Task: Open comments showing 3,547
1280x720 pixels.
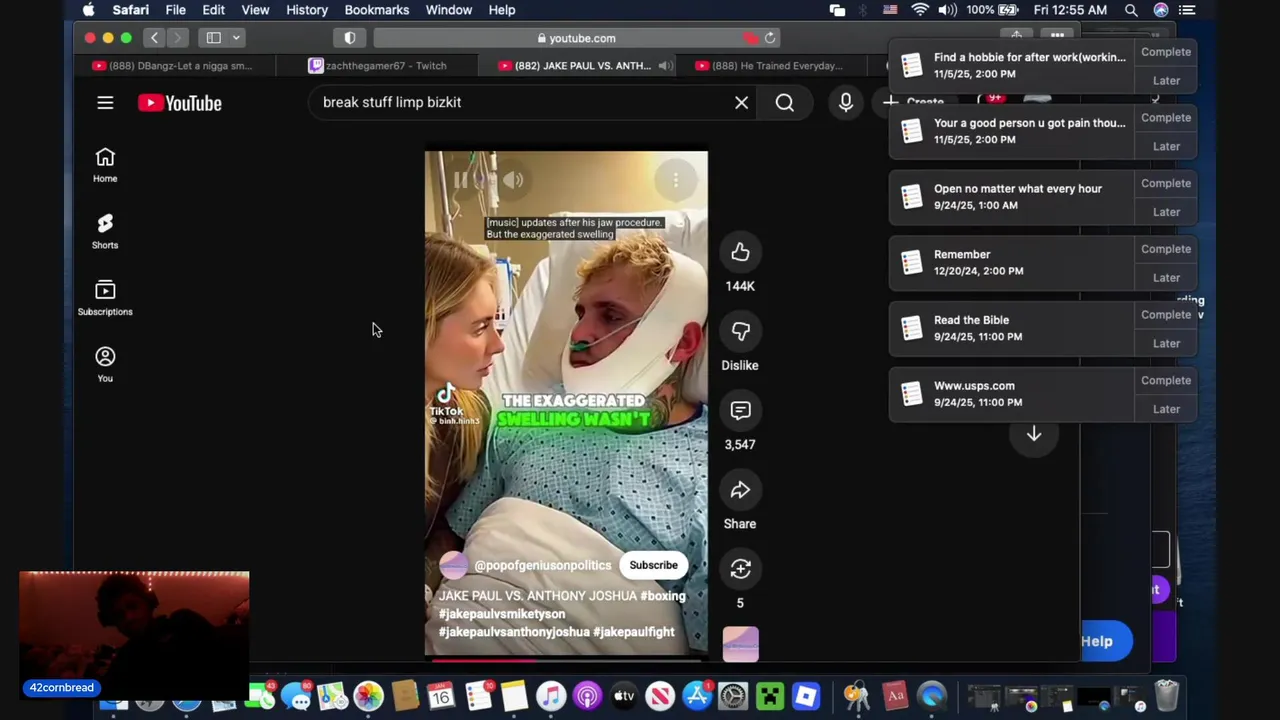Action: tap(740, 411)
